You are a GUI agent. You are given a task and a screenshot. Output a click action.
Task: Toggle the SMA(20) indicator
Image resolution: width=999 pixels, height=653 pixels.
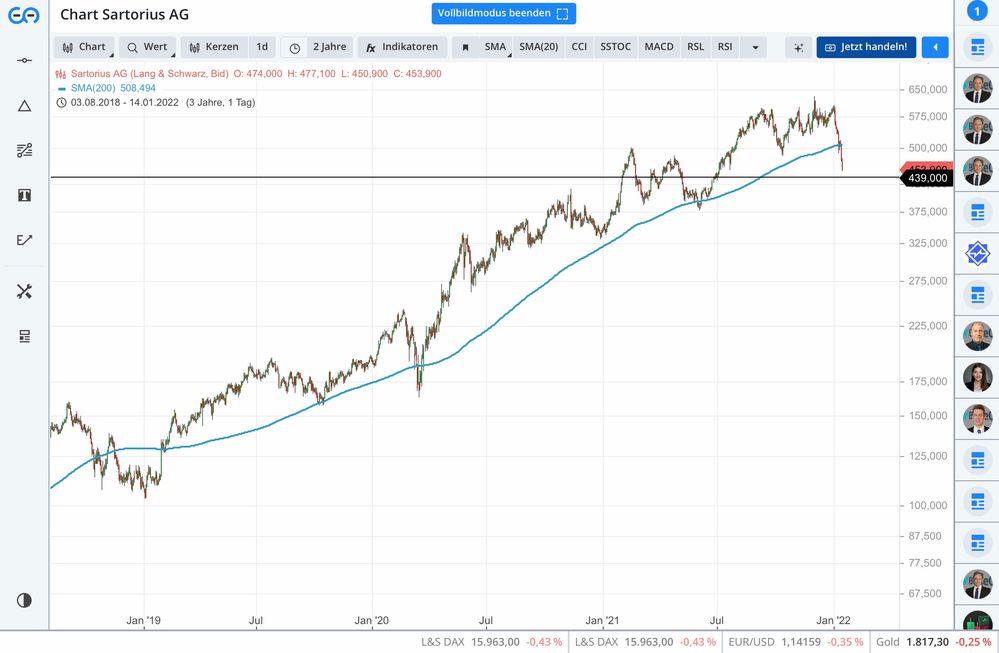tap(538, 47)
